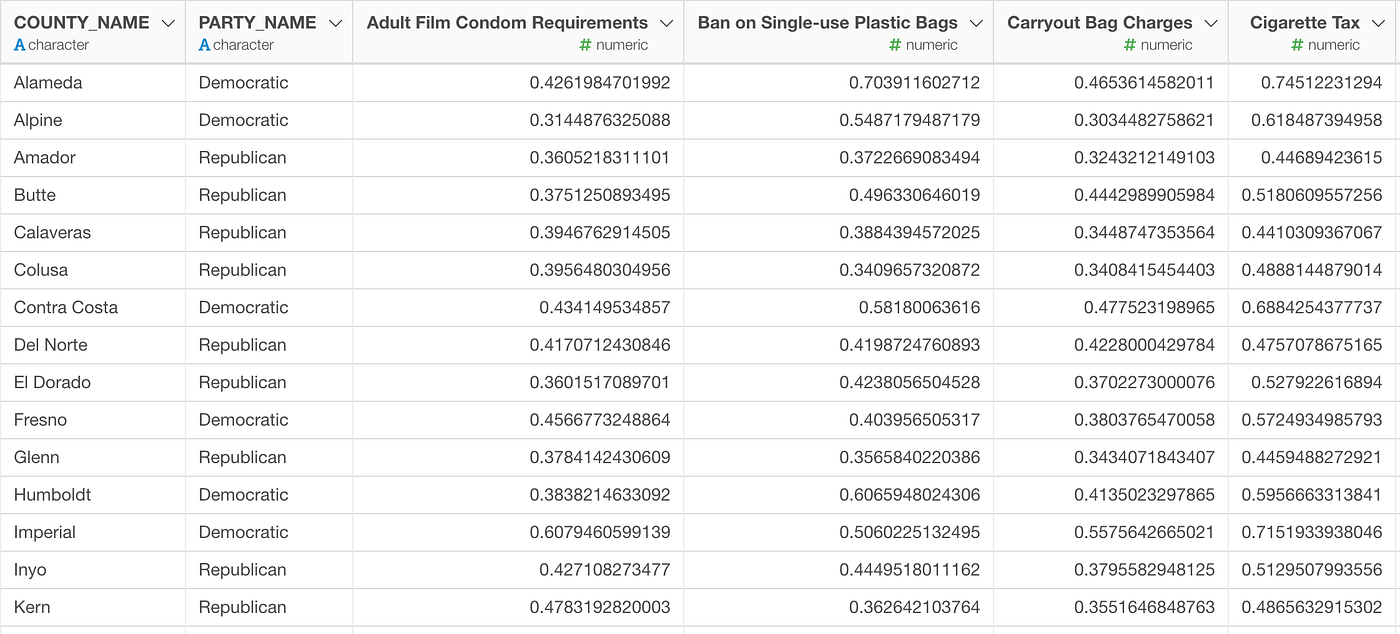
Task: Click the Contra Costa county cell
Action: 66,307
